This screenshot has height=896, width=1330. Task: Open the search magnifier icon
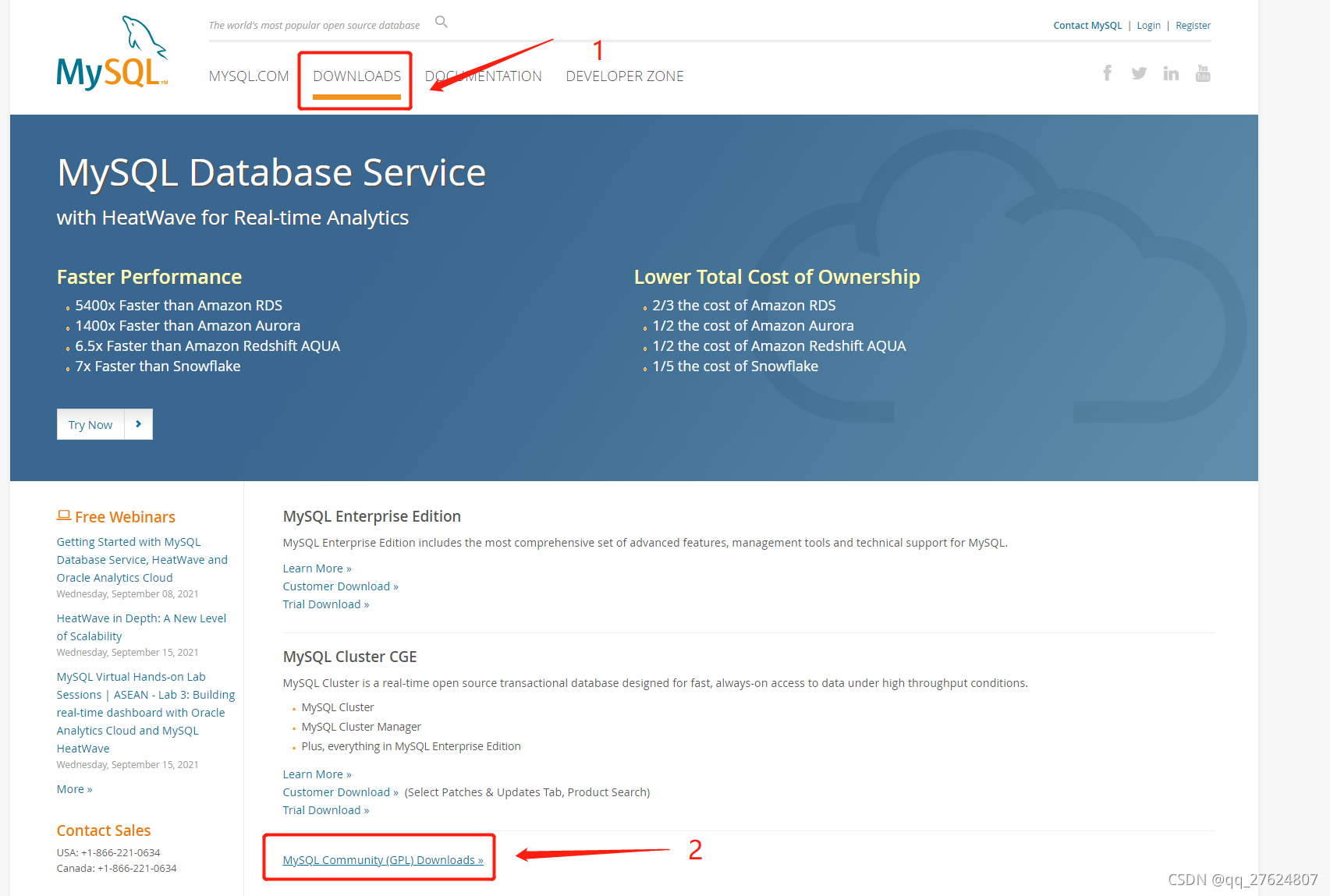pos(442,22)
